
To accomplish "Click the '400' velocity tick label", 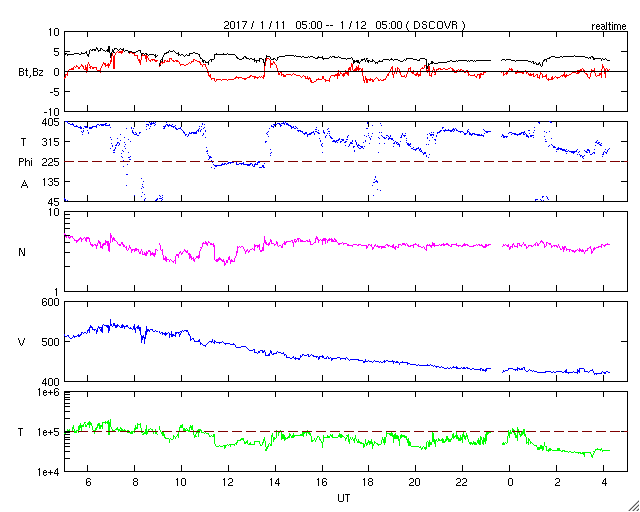I will 52,381.
